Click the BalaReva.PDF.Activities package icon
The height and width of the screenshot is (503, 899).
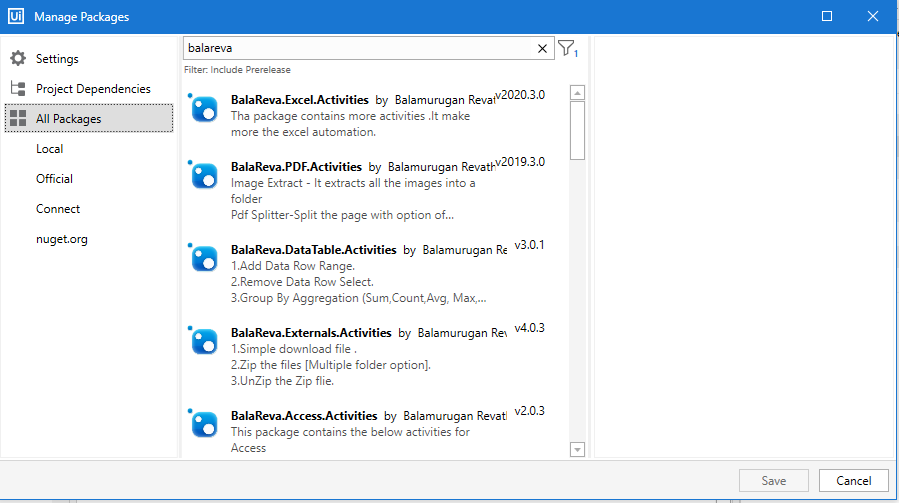point(204,176)
